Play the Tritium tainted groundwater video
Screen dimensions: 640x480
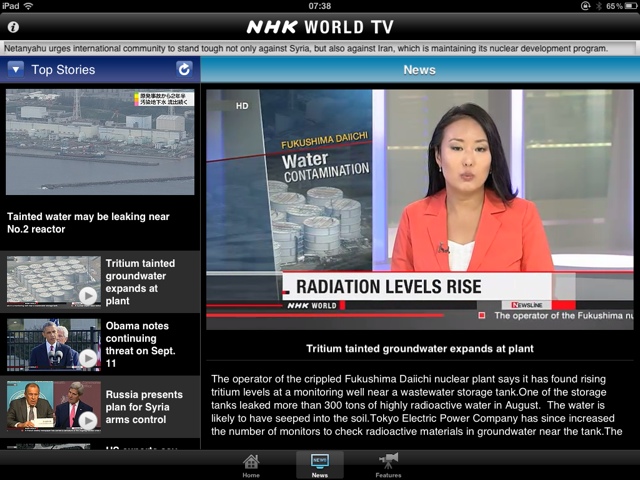pyautogui.click(x=88, y=296)
